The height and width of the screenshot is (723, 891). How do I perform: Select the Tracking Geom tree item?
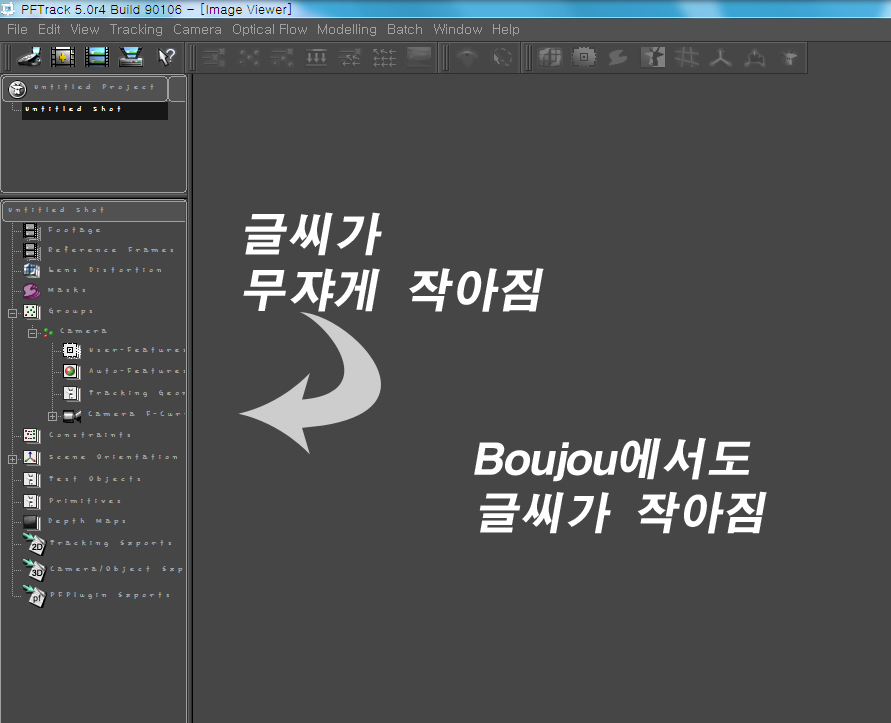[x=136, y=393]
